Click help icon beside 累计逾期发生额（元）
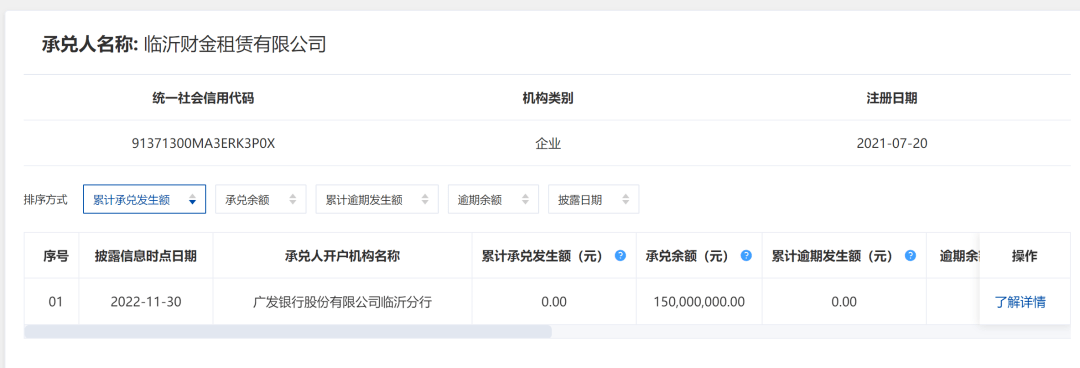This screenshot has width=1080, height=368. pyautogui.click(x=911, y=255)
